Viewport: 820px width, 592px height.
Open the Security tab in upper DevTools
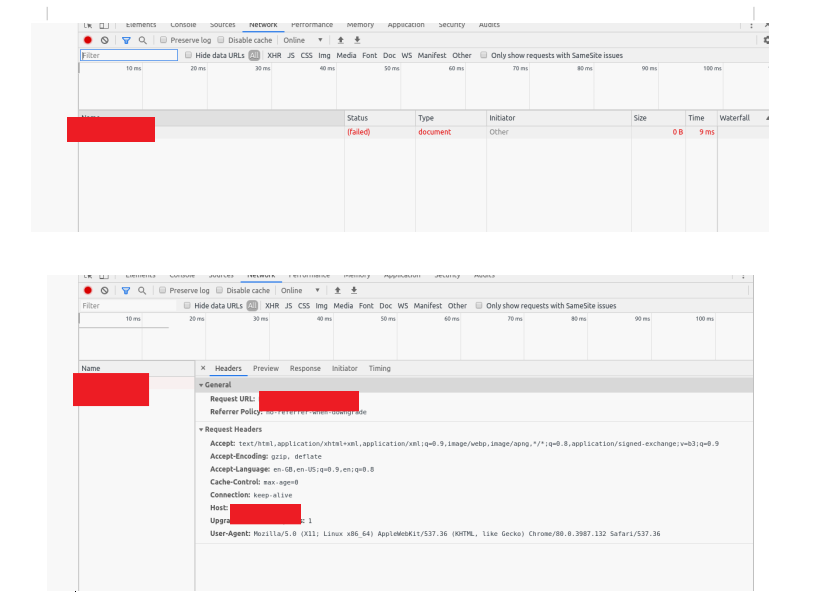click(x=451, y=25)
